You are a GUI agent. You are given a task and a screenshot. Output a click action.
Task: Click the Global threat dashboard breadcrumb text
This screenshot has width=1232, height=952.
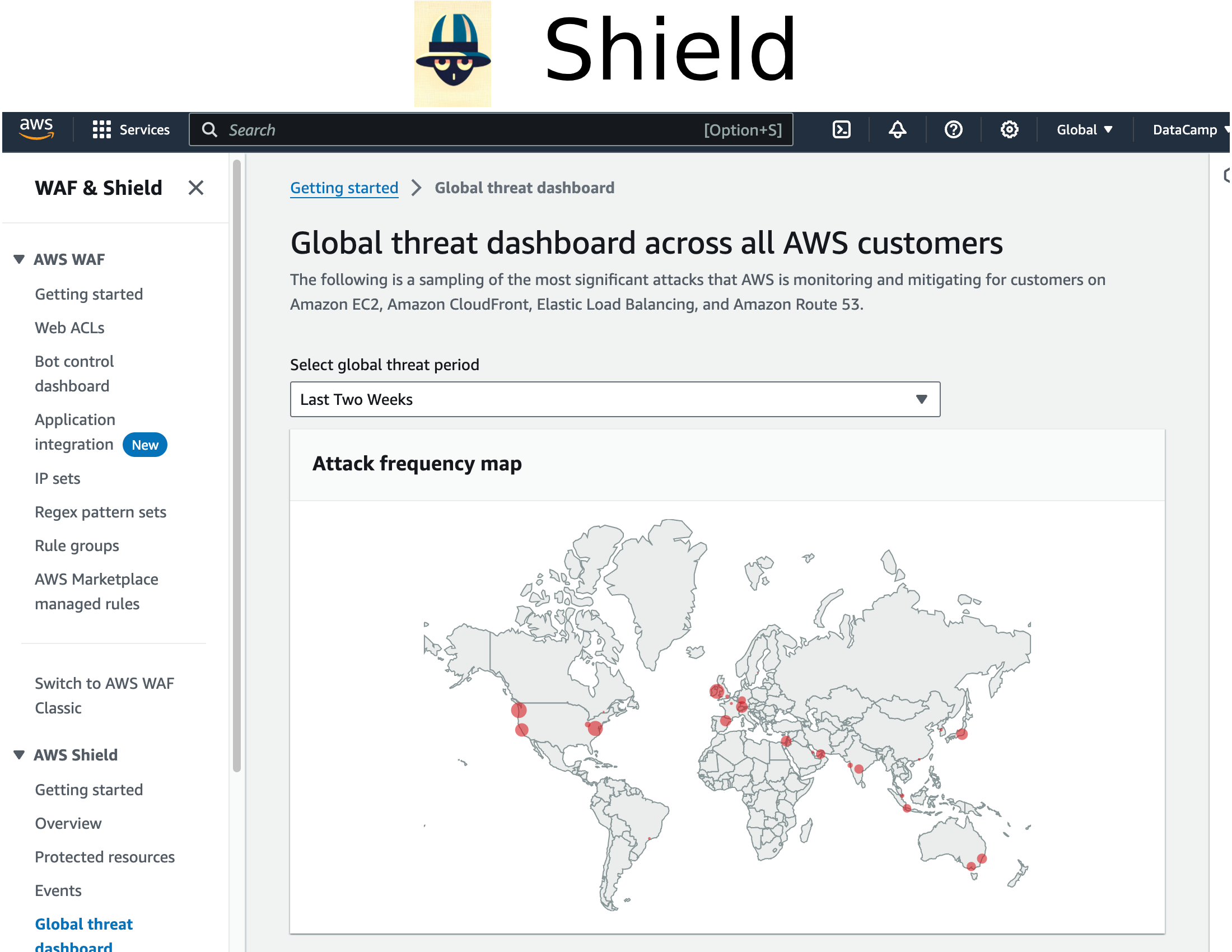click(x=524, y=188)
